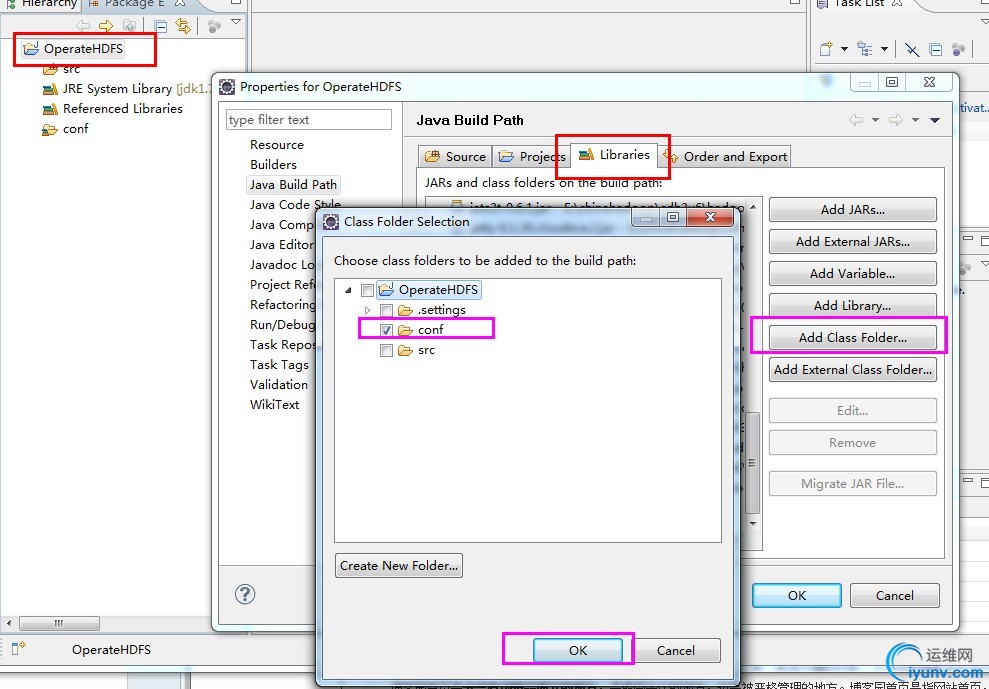Open dropdown beside Properties back arrow
The height and width of the screenshot is (689, 989).
[875, 120]
